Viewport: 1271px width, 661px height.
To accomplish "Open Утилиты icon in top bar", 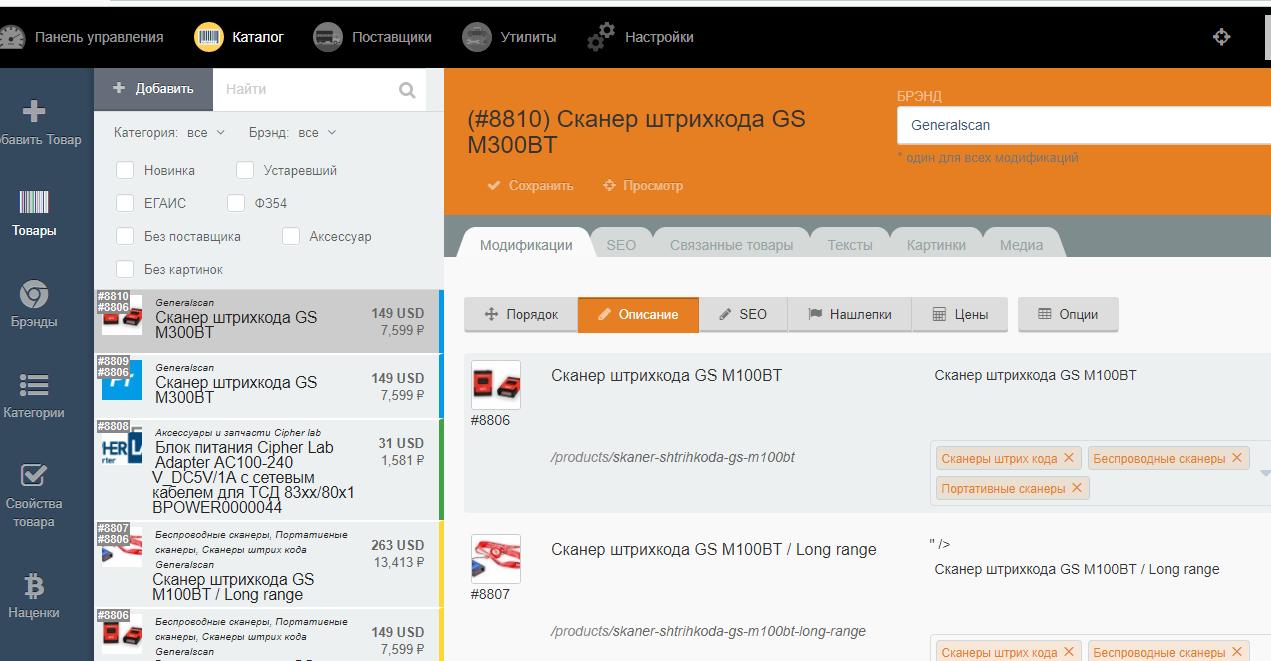I will (x=477, y=37).
